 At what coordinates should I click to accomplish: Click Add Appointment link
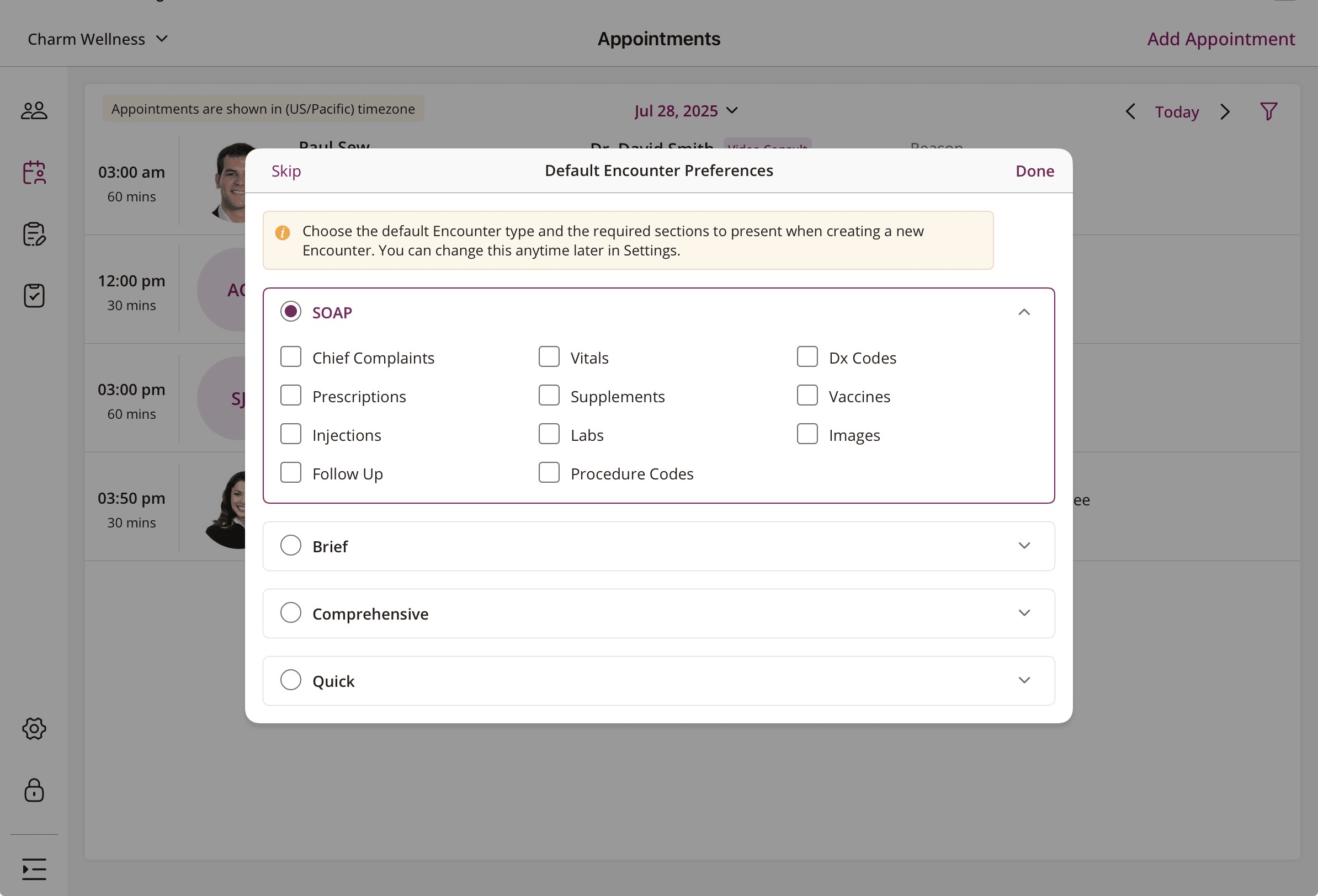(x=1220, y=39)
